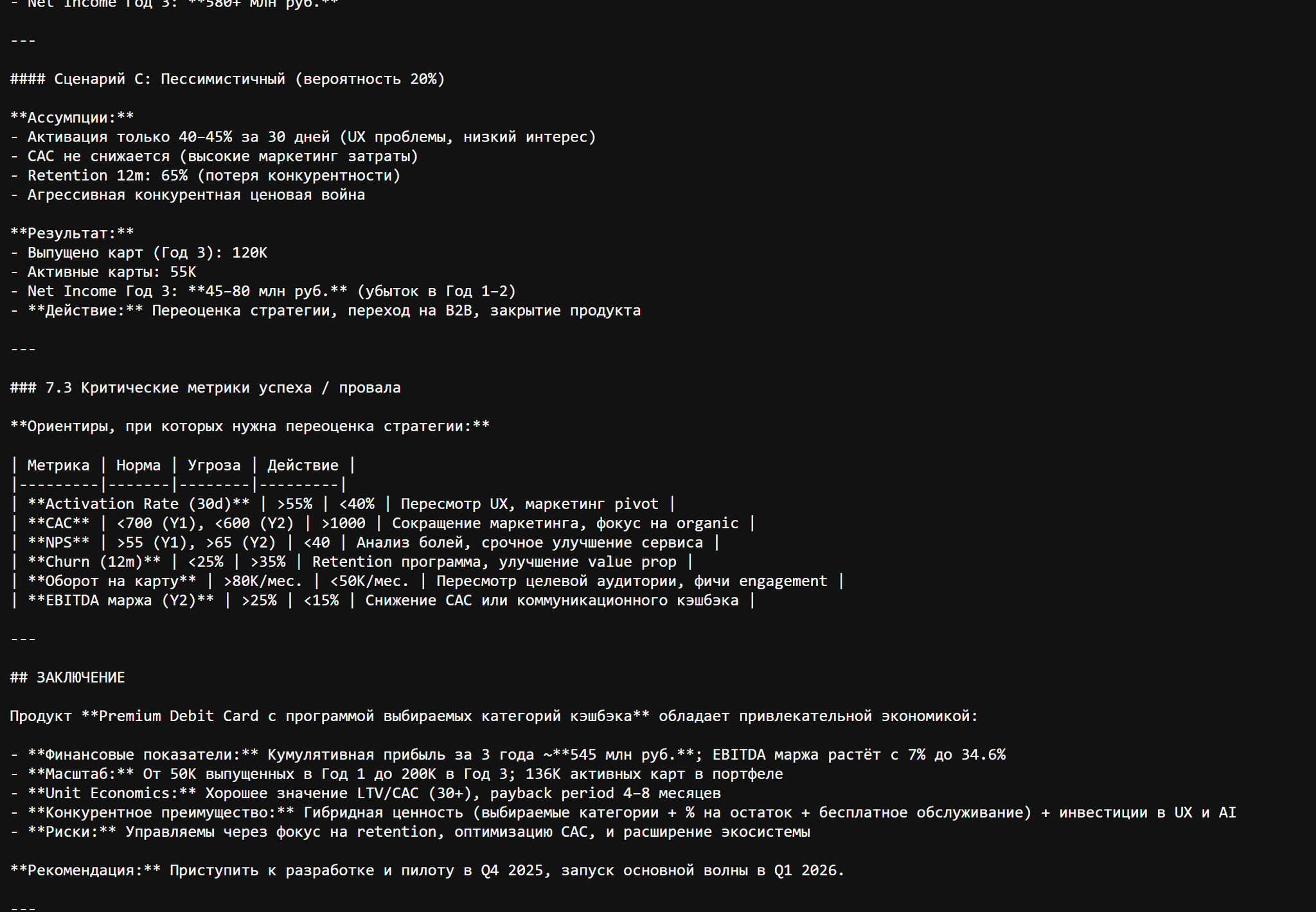This screenshot has height=912, width=1316.
Task: Click the heading '7.3 Критические метрики успеха / провала'
Action: pos(222,388)
